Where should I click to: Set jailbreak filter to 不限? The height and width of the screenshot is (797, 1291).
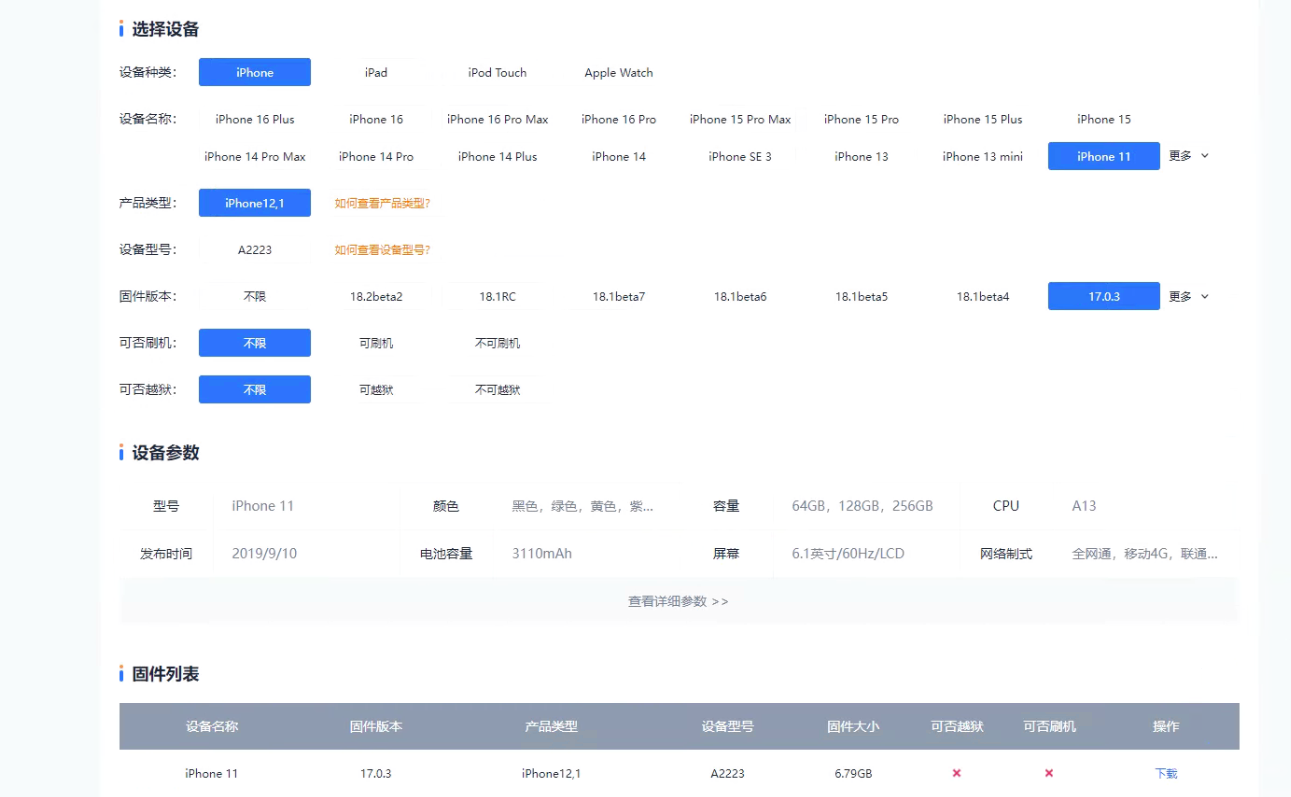point(255,390)
